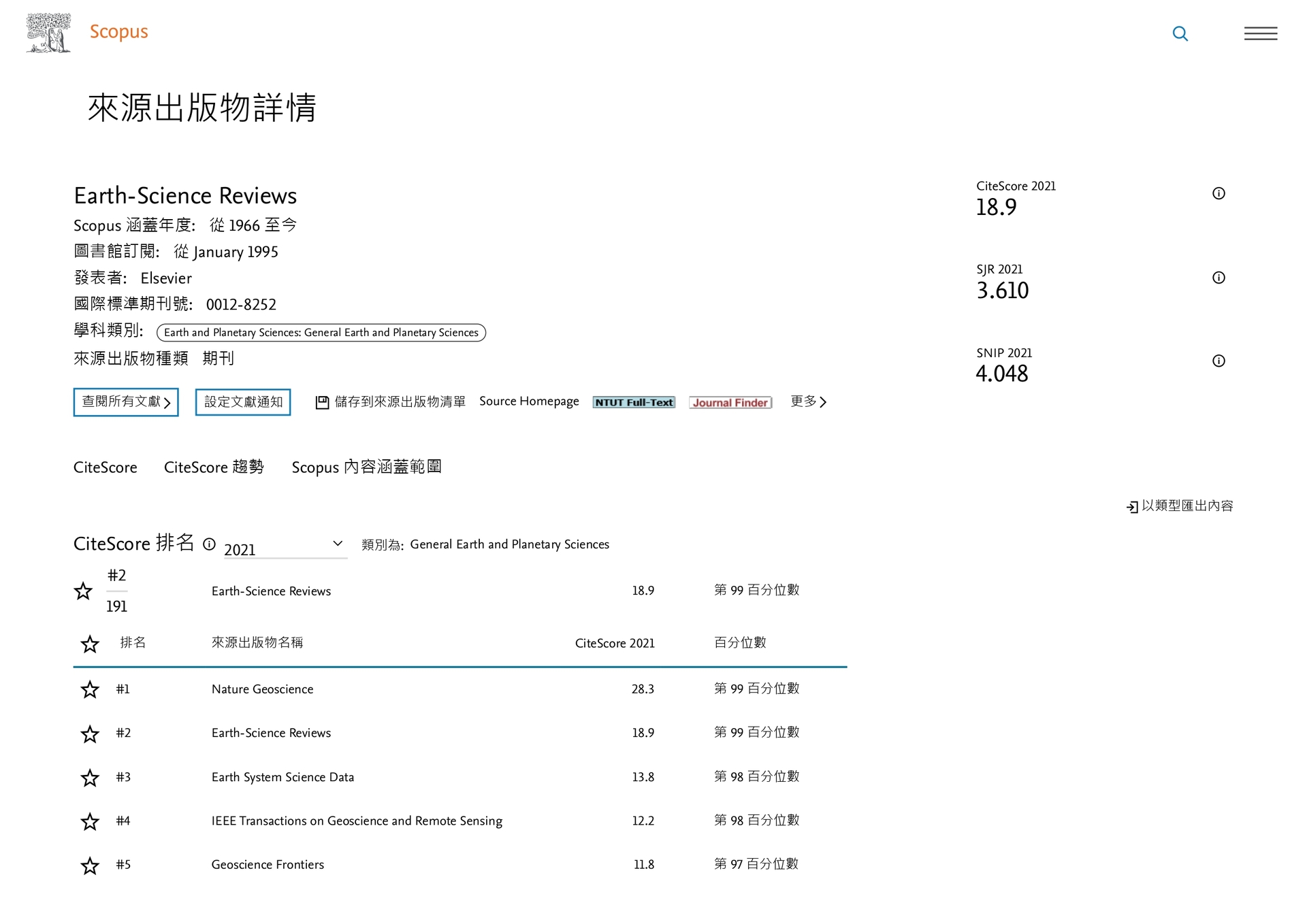Screen dimensions: 1307x924
Task: Open the search magnifier icon
Action: (x=1180, y=33)
